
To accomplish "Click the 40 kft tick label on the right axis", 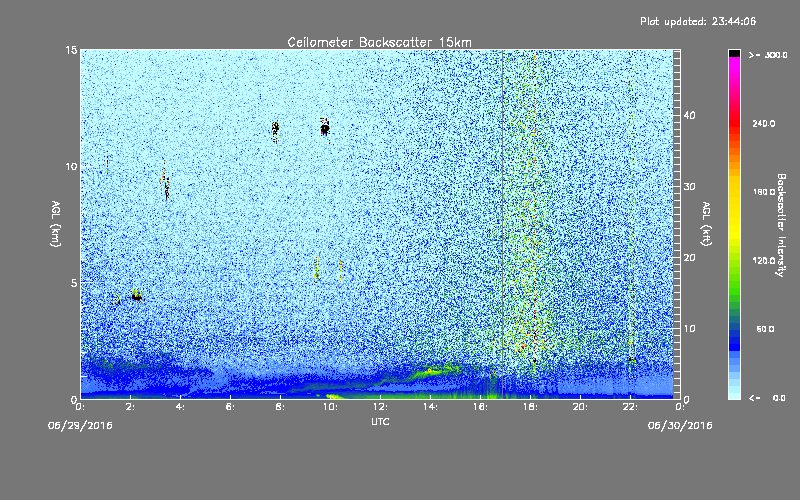I will click(690, 116).
